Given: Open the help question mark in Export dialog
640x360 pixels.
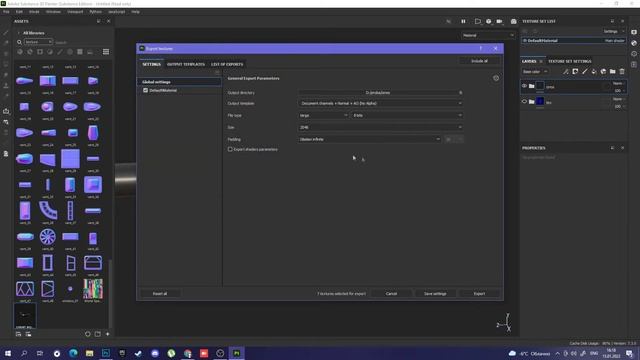Looking at the screenshot, I should [x=481, y=49].
